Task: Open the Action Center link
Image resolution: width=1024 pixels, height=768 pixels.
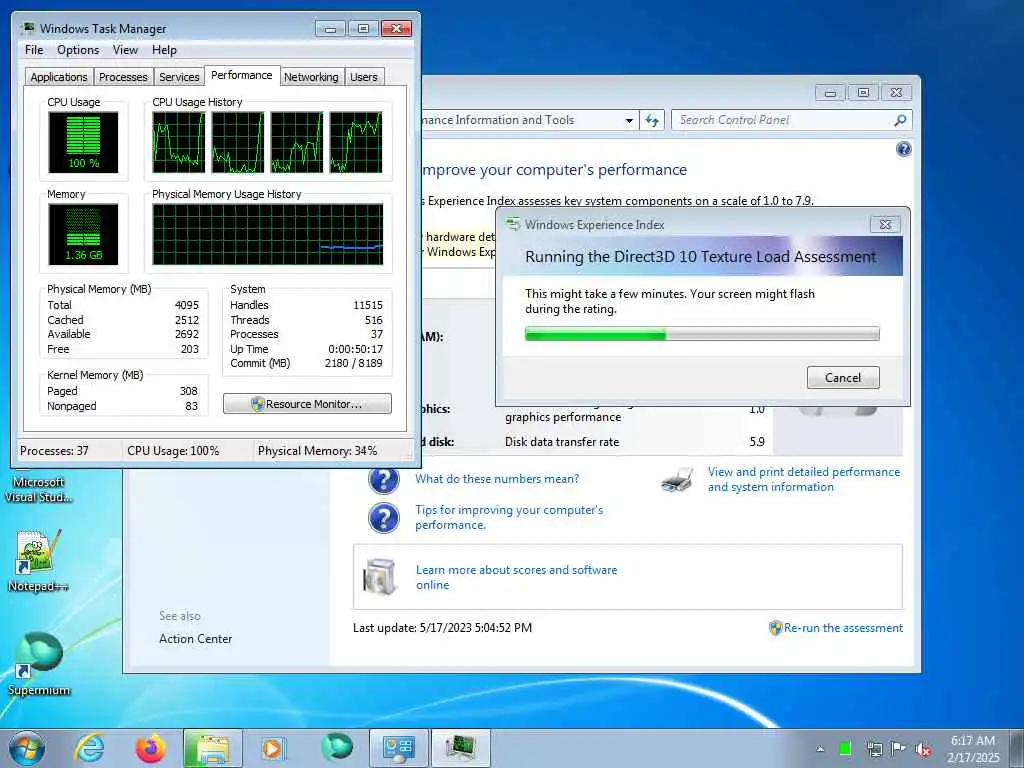Action: (x=195, y=639)
